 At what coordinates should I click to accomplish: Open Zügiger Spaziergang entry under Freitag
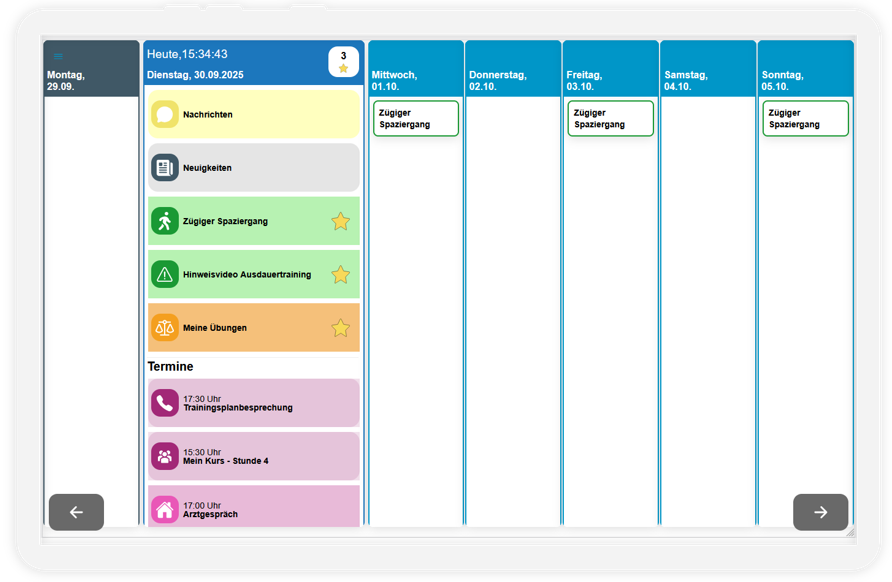pos(610,118)
